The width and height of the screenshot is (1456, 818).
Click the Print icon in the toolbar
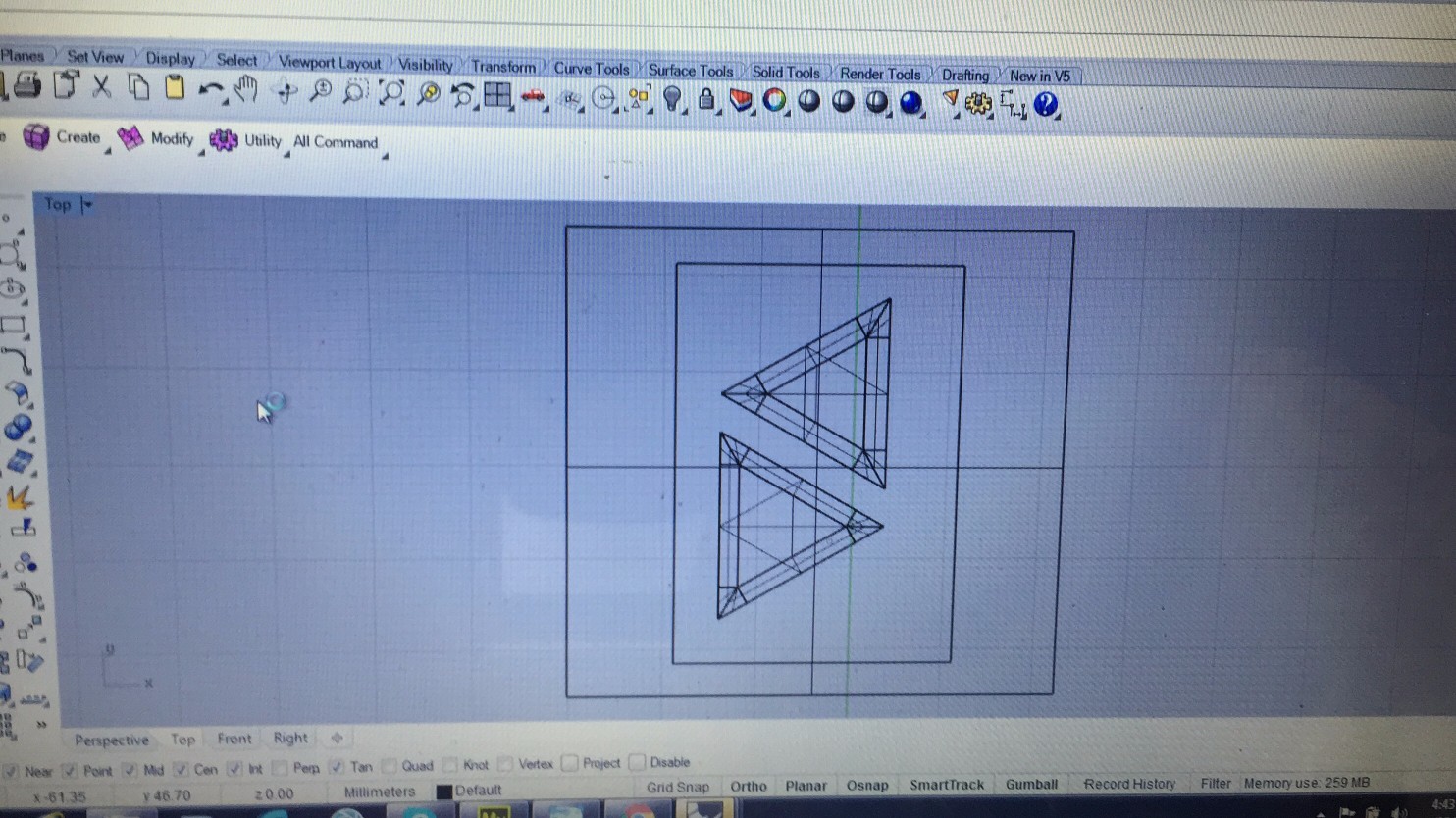pos(26,85)
